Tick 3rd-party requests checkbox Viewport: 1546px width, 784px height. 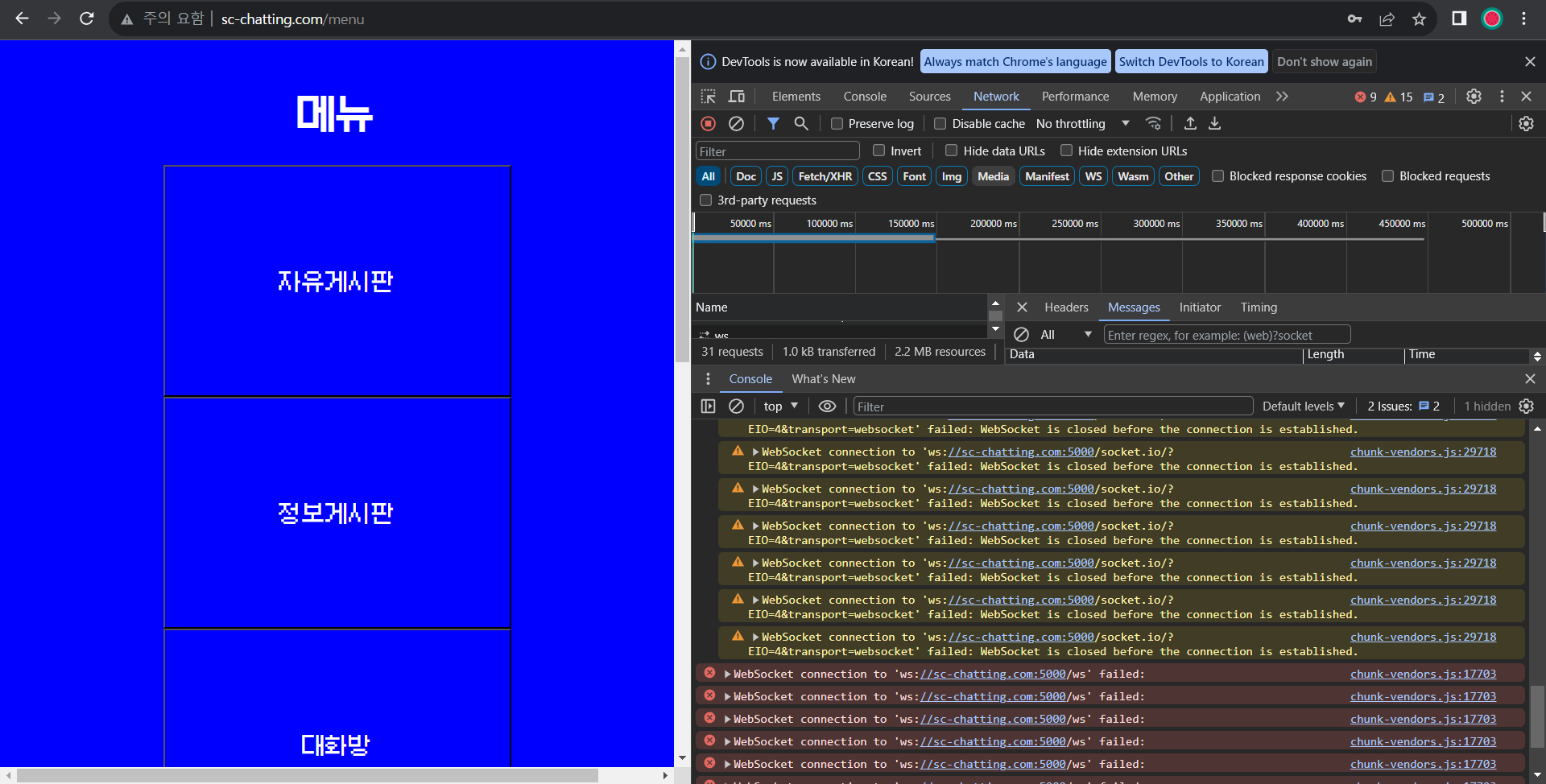point(706,200)
